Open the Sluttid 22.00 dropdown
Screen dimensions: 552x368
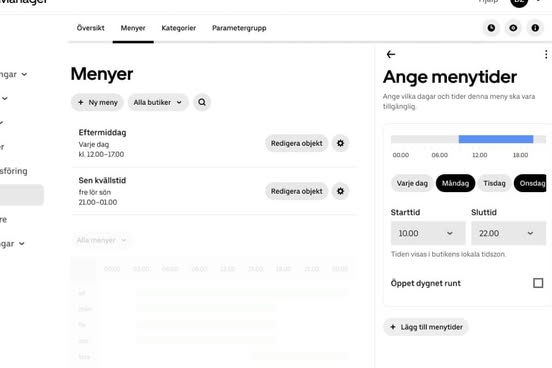[x=508, y=233]
